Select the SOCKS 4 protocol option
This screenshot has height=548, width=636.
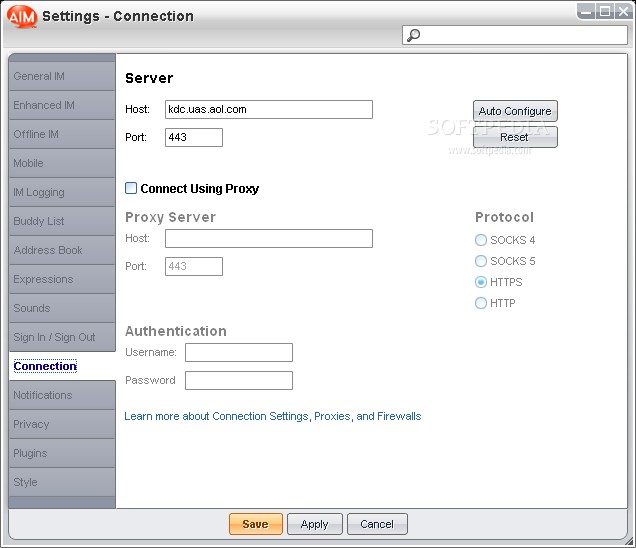pyautogui.click(x=481, y=240)
